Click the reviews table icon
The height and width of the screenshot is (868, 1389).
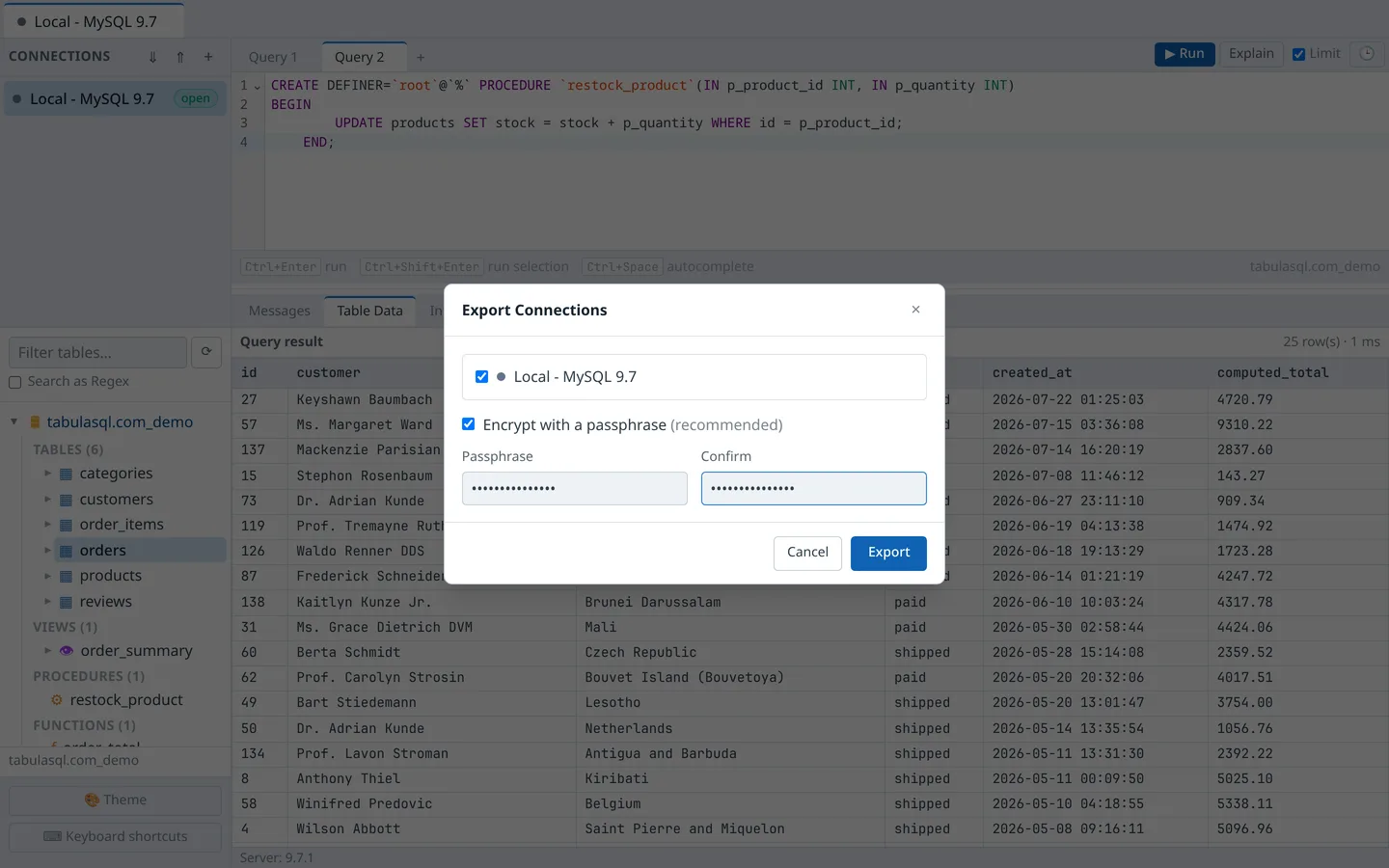pos(67,602)
